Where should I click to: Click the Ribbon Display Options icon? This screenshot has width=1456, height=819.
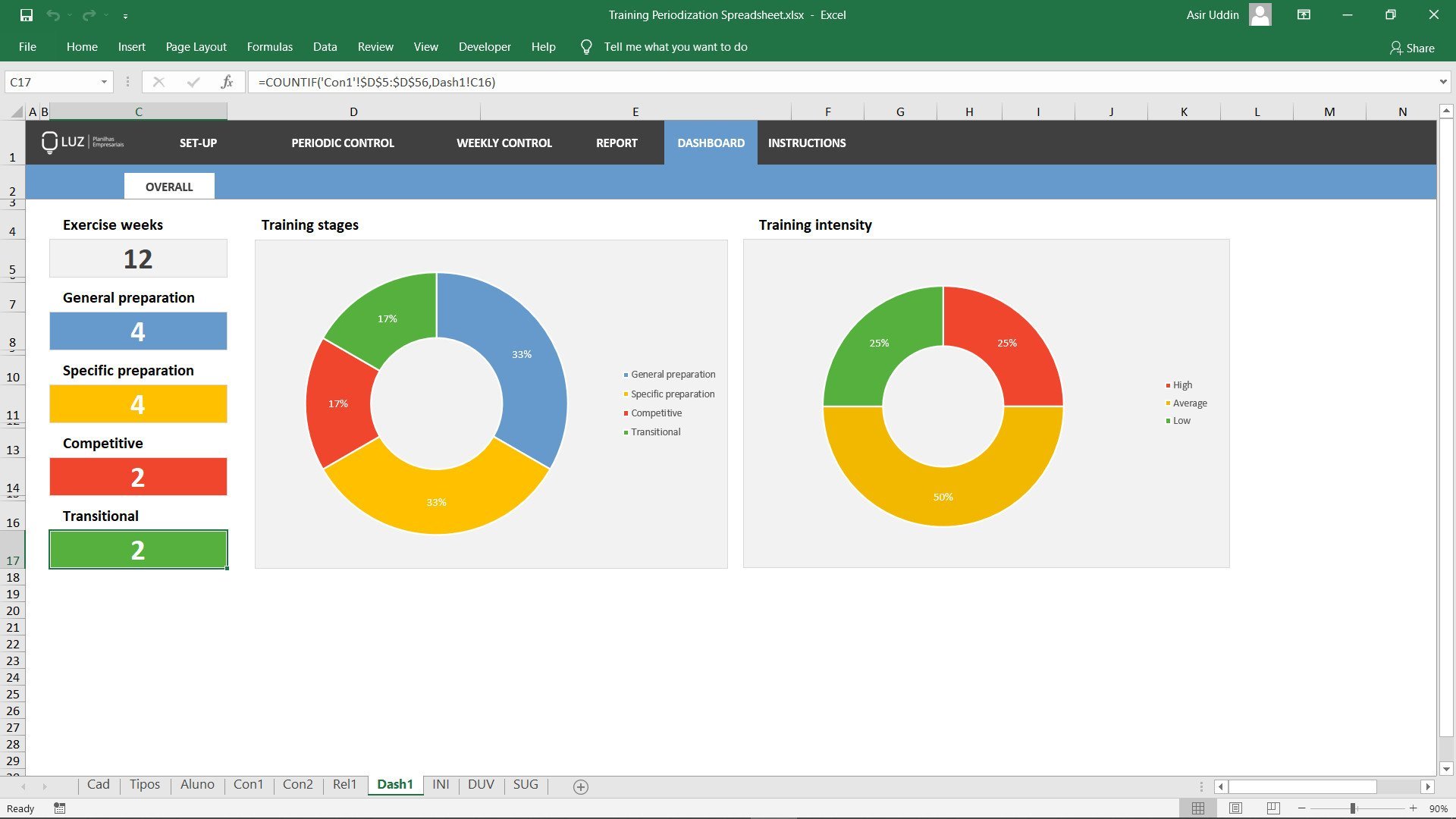[1304, 15]
